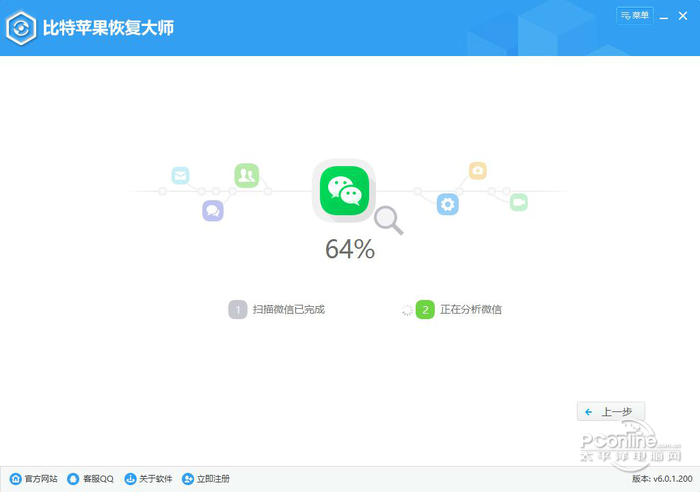Click the 正在分析微信 status text

471,309
